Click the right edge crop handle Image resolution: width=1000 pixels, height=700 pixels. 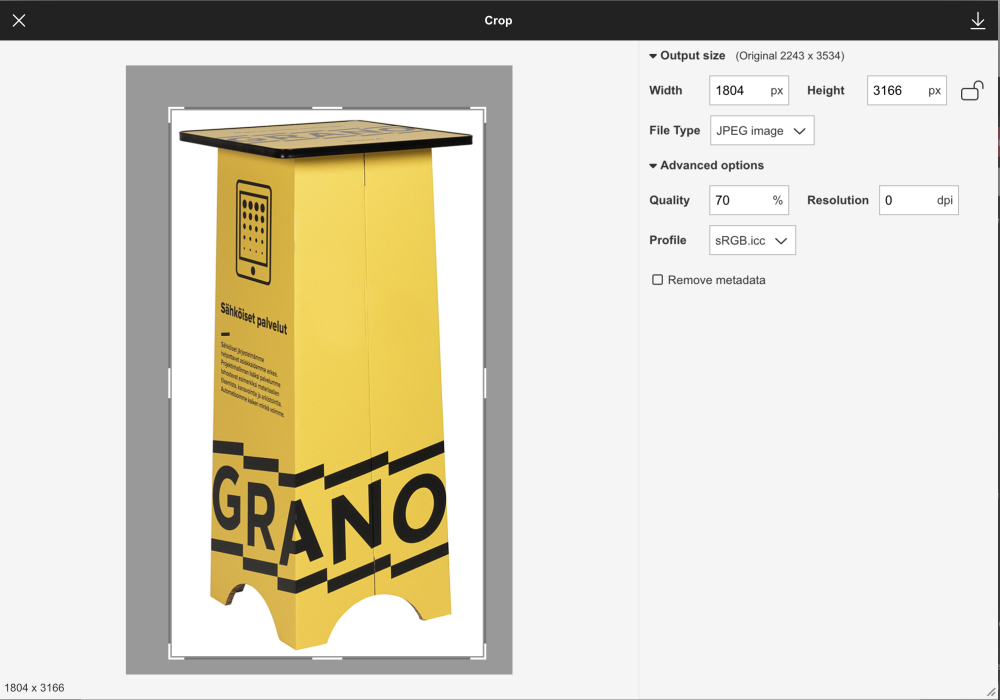(x=485, y=383)
